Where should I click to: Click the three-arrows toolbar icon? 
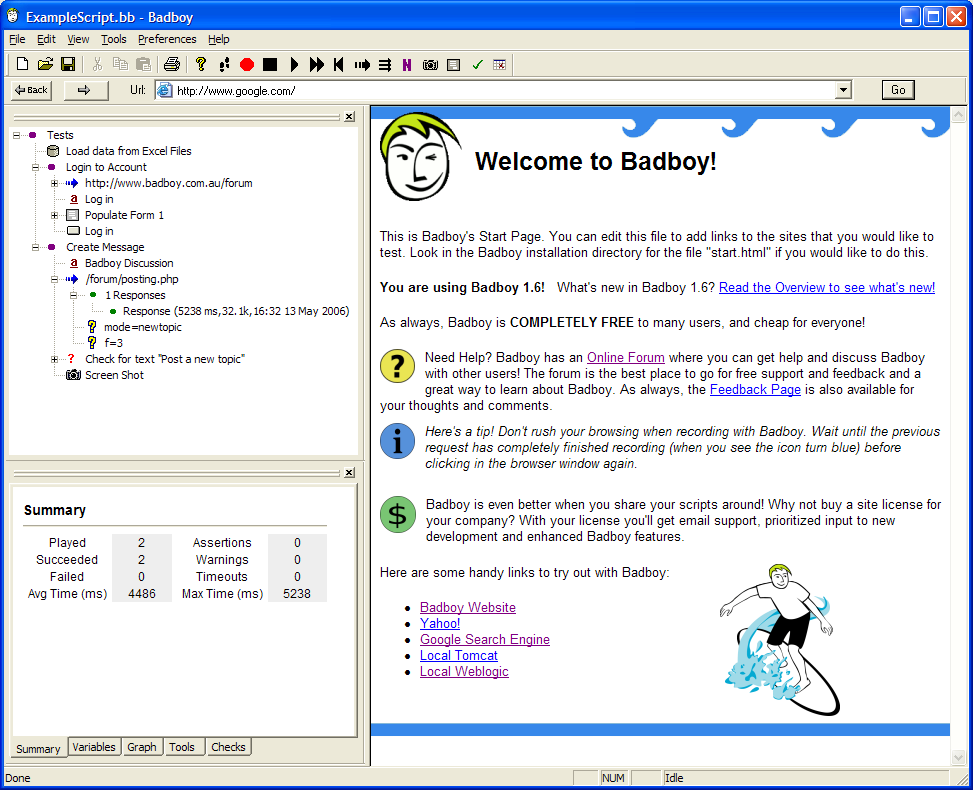[385, 65]
